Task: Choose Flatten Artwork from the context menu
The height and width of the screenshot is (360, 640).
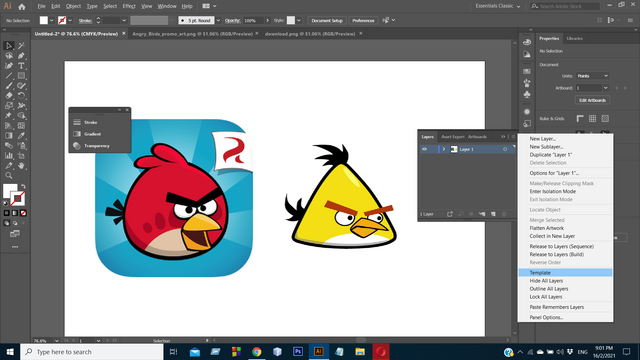Action: (x=547, y=228)
